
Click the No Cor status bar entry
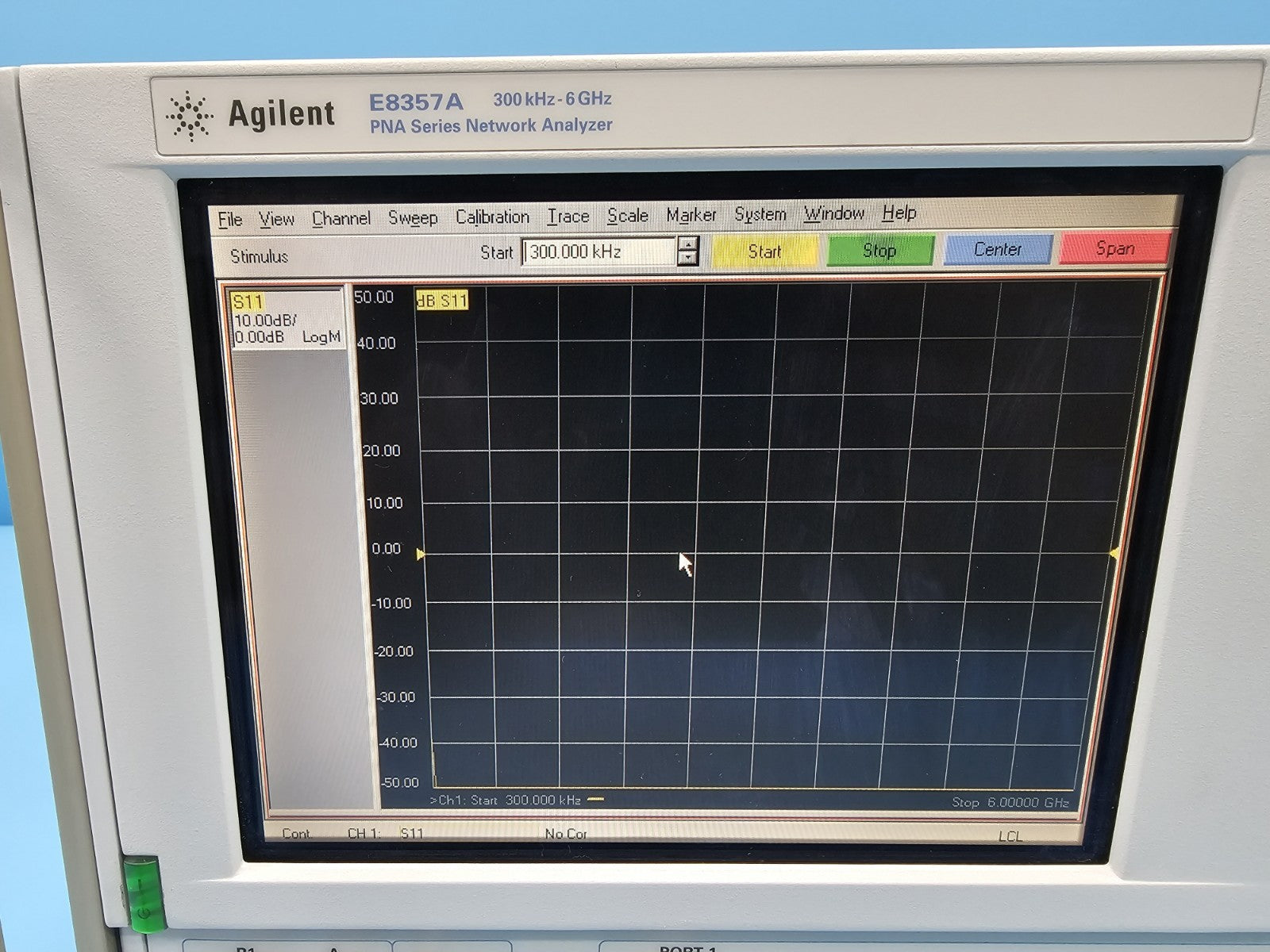pyautogui.click(x=566, y=834)
